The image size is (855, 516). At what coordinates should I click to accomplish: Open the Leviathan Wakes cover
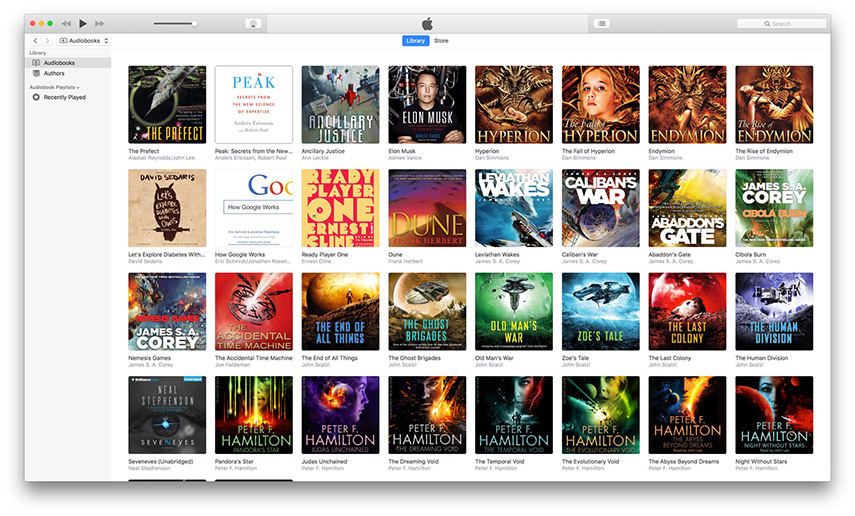tap(514, 208)
